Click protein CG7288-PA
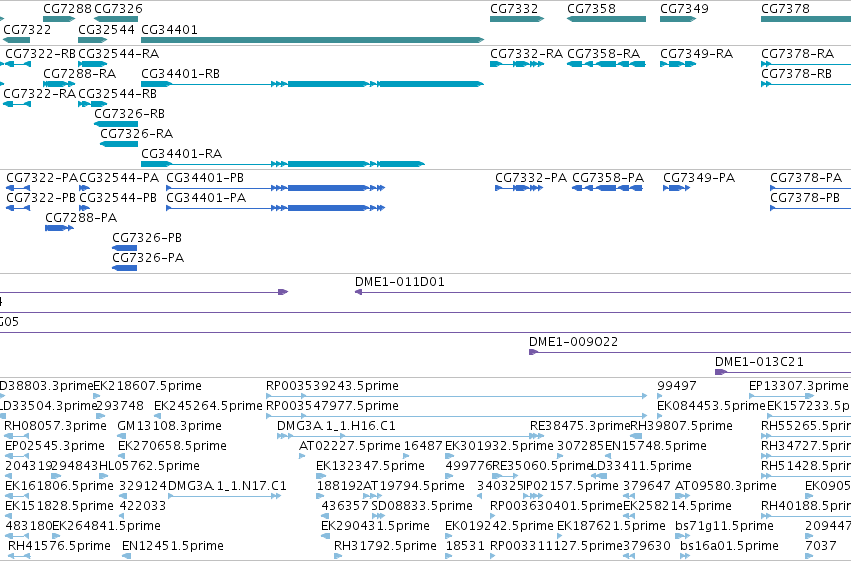The height and width of the screenshot is (561, 851). (x=81, y=218)
